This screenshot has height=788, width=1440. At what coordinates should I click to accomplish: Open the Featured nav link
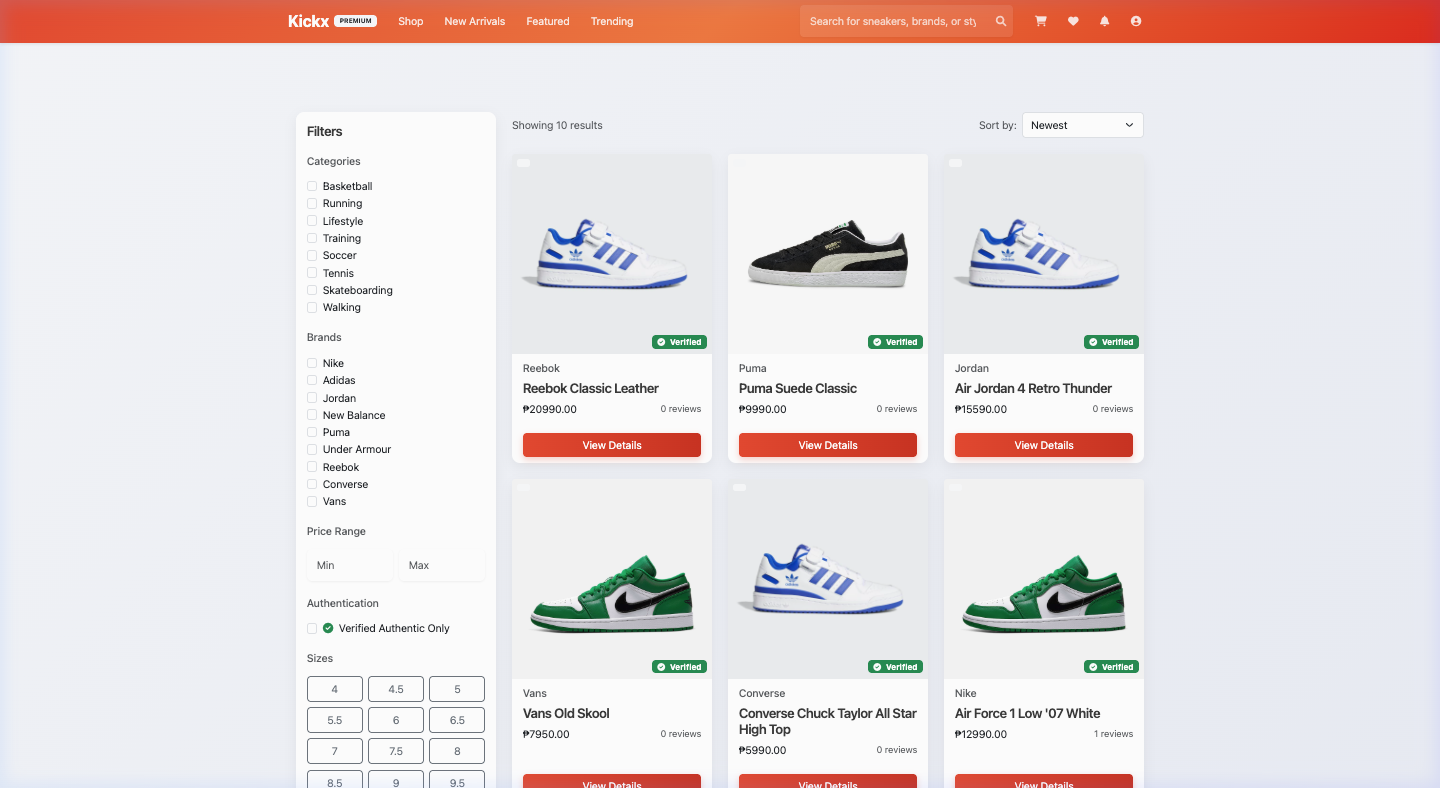pyautogui.click(x=548, y=21)
